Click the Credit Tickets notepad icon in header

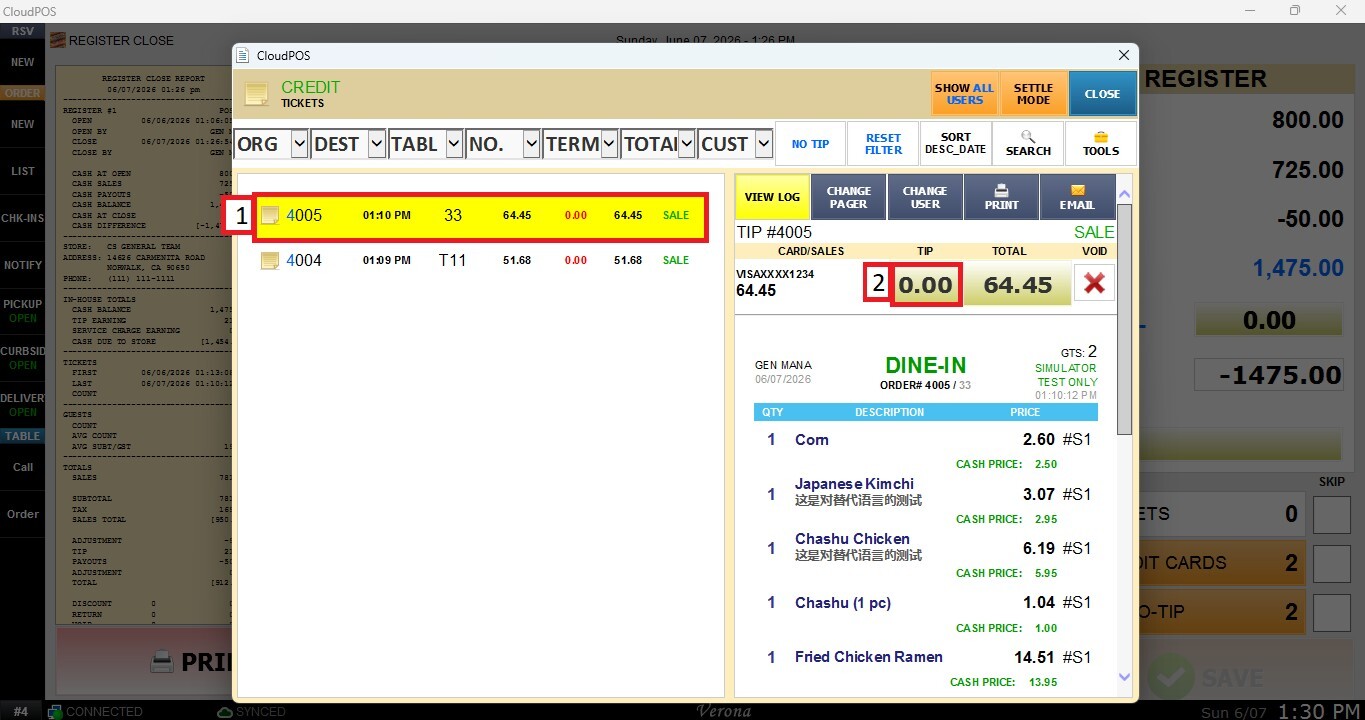coord(257,94)
